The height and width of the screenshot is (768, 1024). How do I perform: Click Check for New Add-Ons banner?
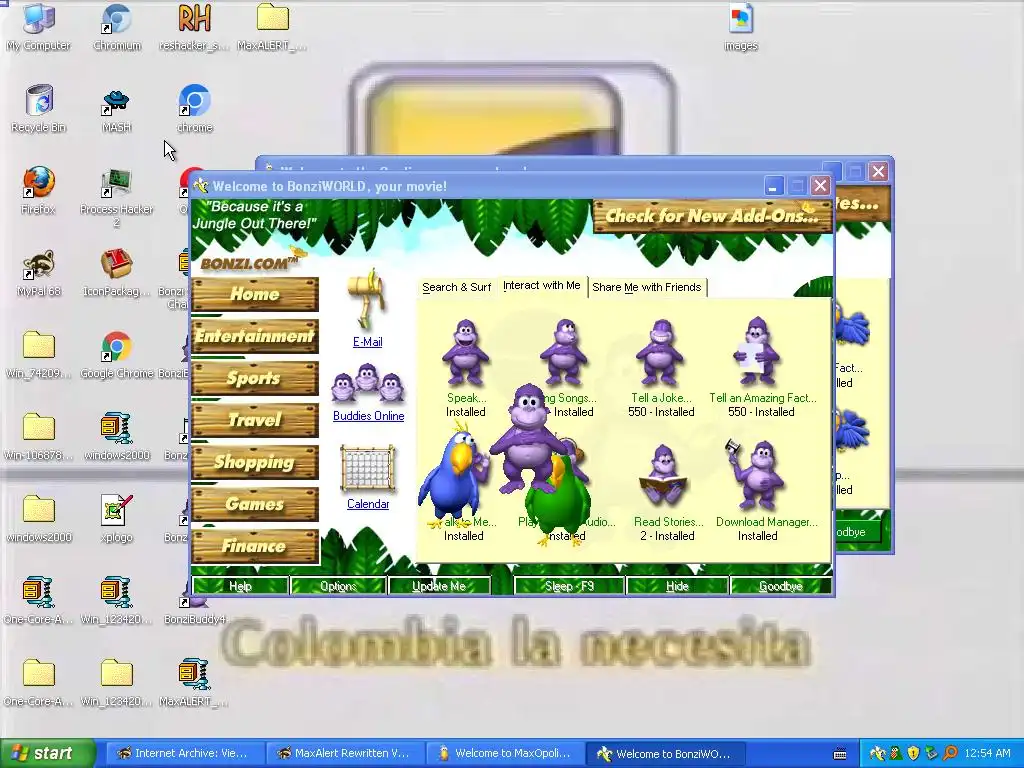coord(712,216)
